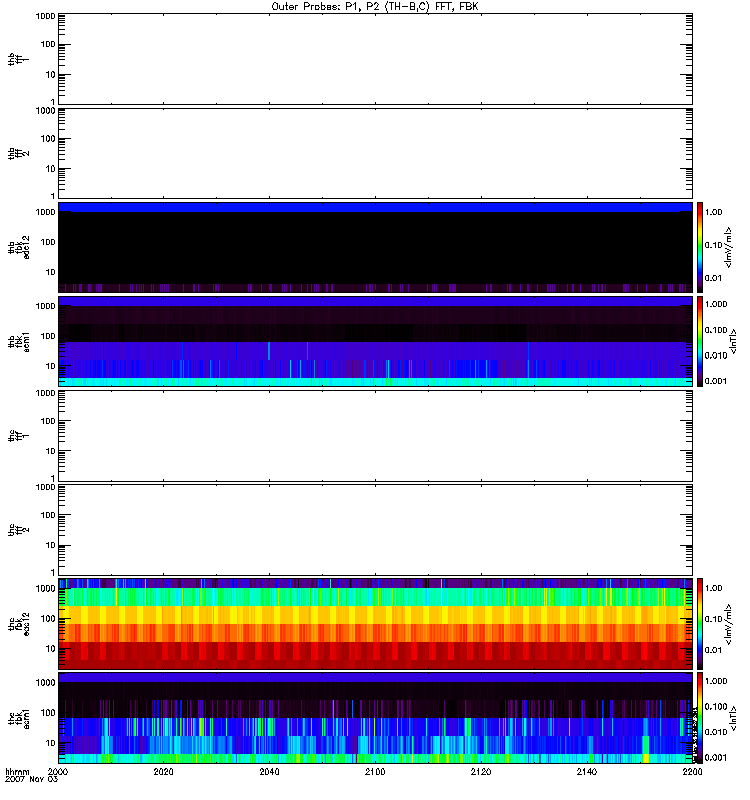Click the thb scm1 nT color bar
The width and height of the screenshot is (750, 800).
click(700, 341)
